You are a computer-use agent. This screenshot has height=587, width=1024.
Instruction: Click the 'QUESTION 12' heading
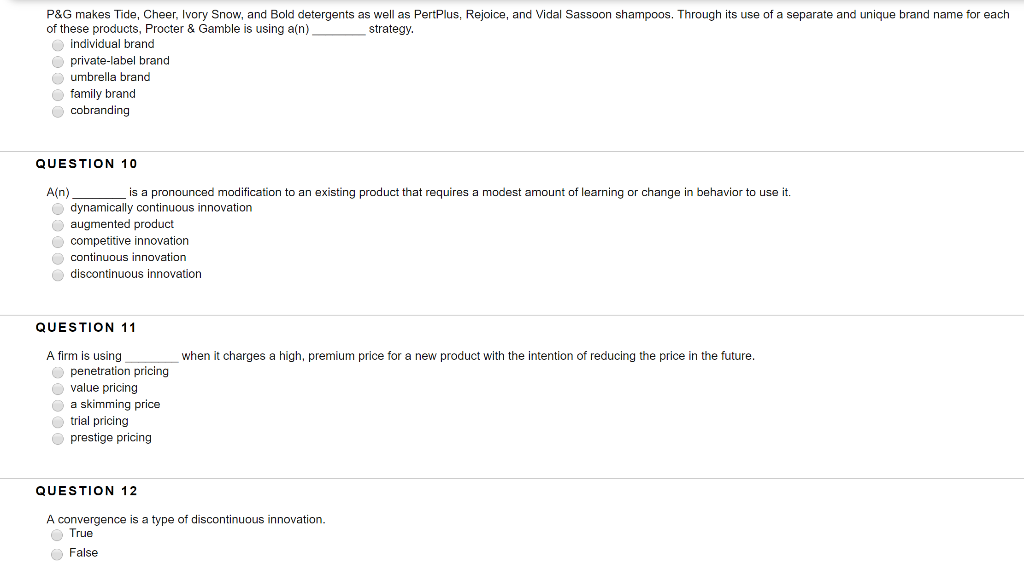87,491
